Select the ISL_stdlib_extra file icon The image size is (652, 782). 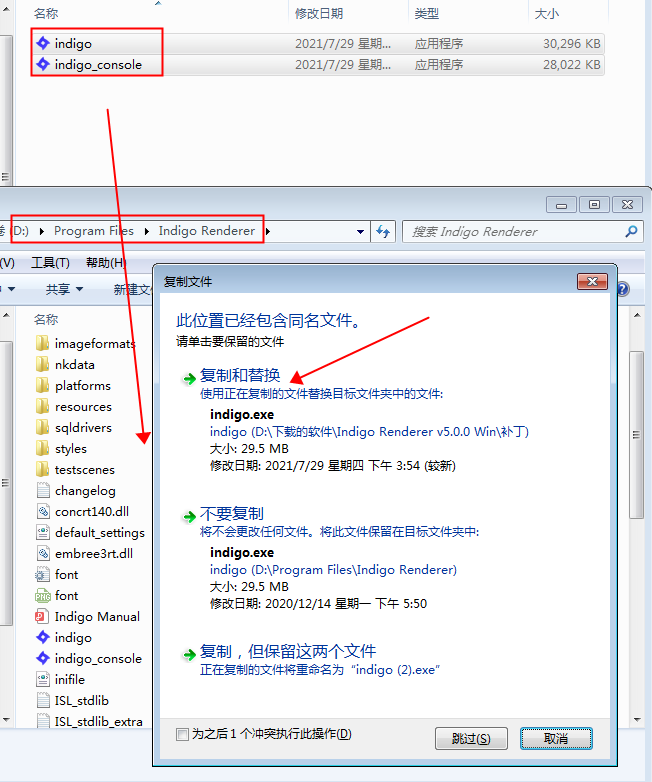43,721
